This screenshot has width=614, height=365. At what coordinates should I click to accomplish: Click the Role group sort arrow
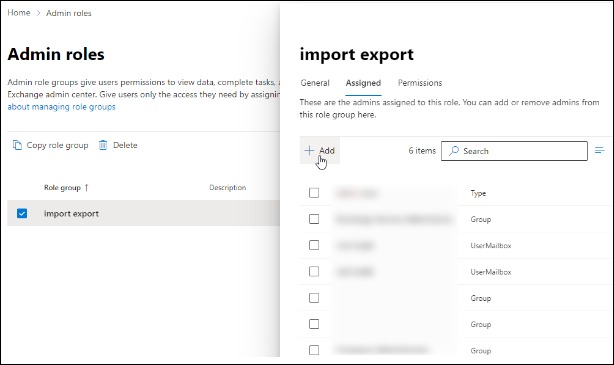[x=87, y=188]
